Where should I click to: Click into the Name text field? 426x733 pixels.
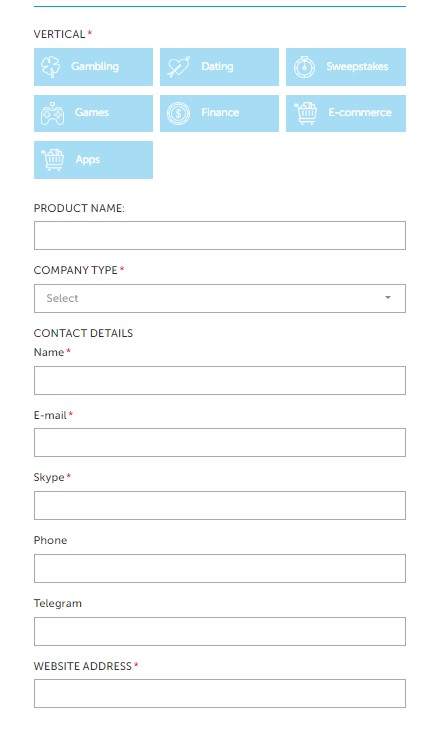pos(220,381)
